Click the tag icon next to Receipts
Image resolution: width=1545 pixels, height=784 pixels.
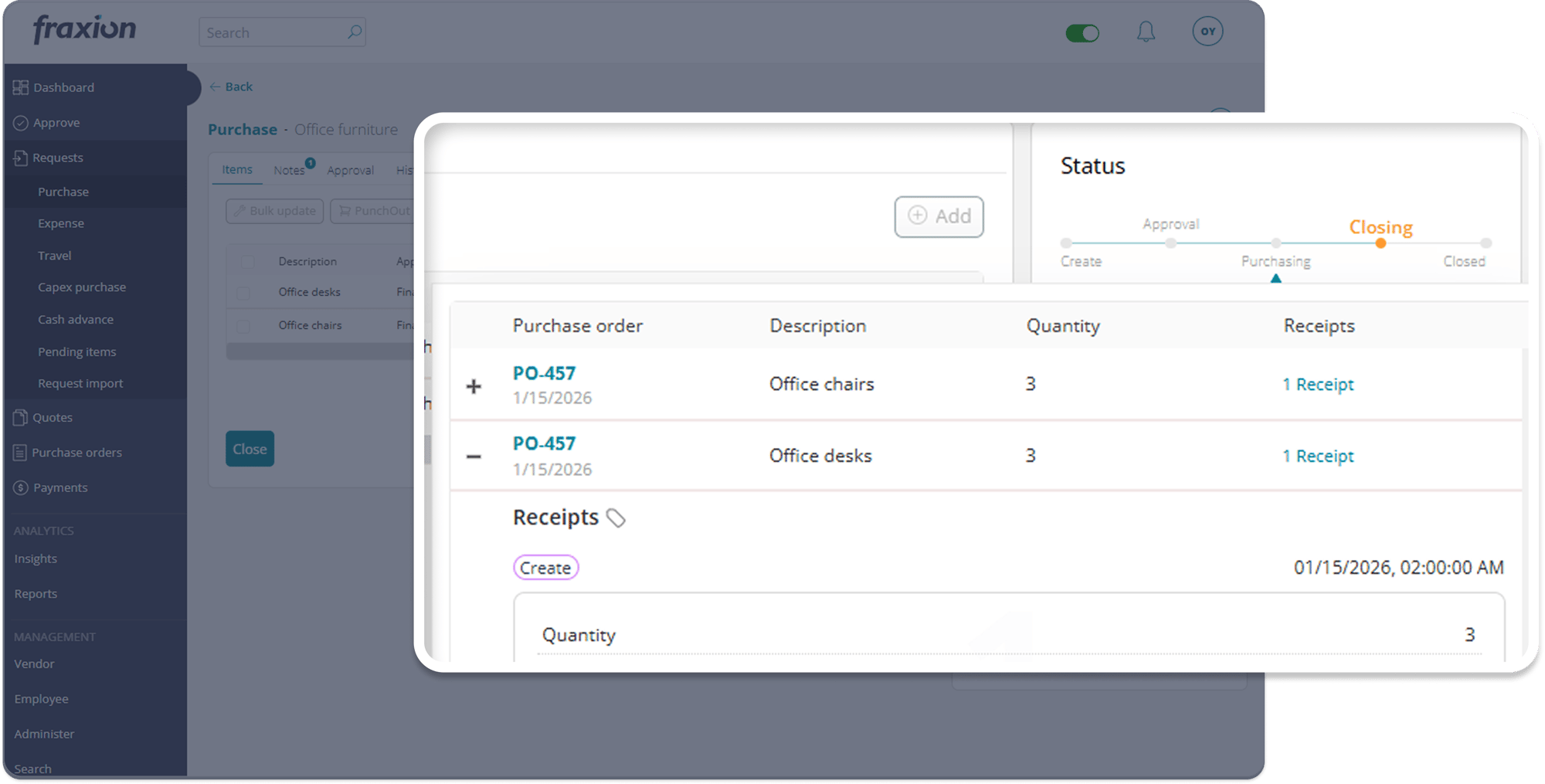616,519
